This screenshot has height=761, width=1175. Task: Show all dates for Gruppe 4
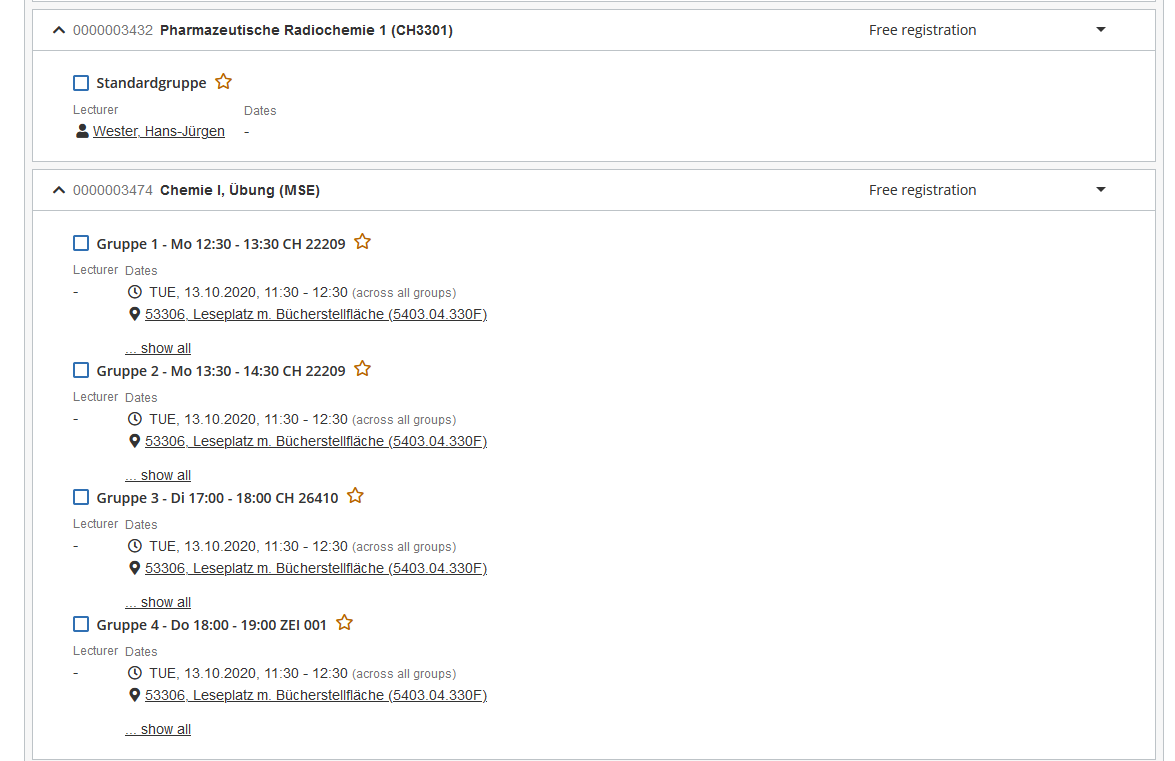[158, 729]
